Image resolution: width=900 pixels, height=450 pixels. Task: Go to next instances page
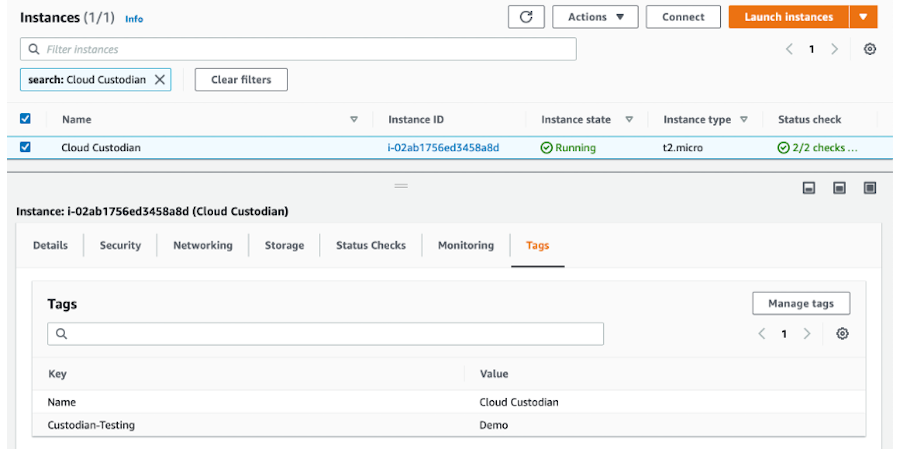pyautogui.click(x=835, y=49)
